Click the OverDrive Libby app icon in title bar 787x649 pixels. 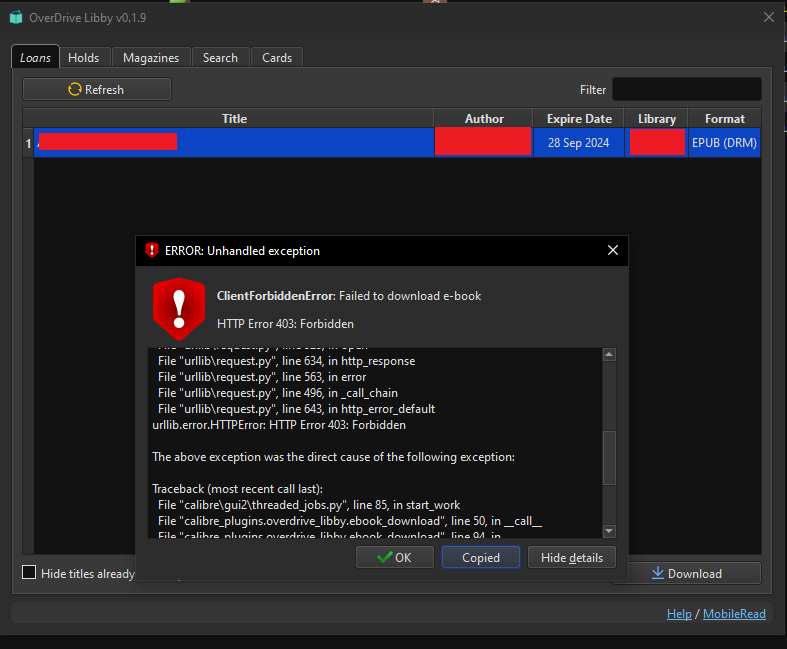coord(16,18)
